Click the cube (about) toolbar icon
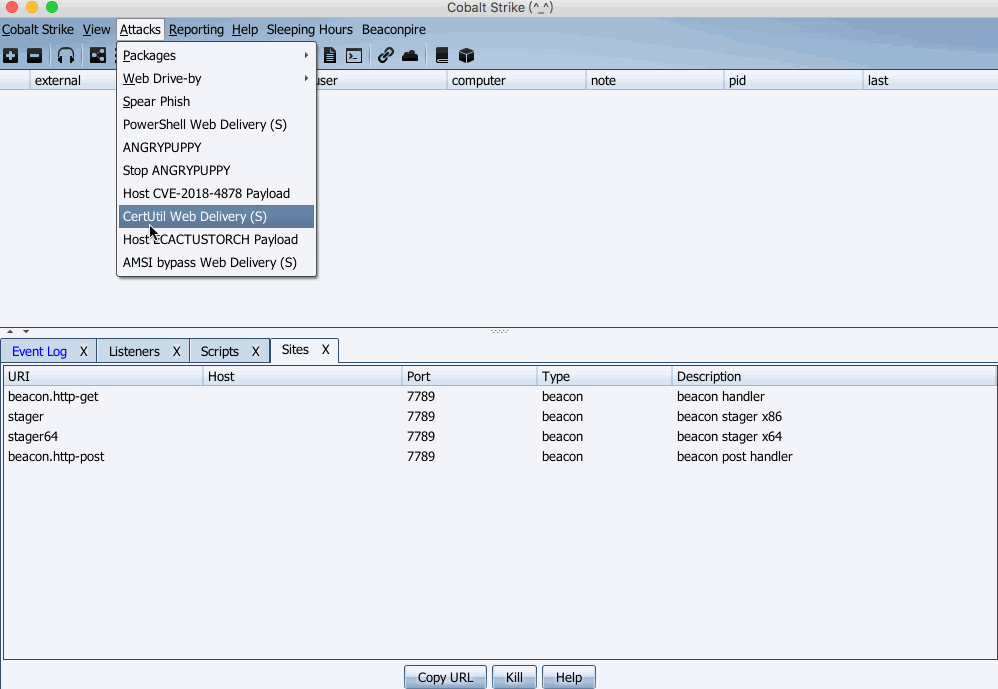Viewport: 998px width, 689px height. click(x=467, y=55)
